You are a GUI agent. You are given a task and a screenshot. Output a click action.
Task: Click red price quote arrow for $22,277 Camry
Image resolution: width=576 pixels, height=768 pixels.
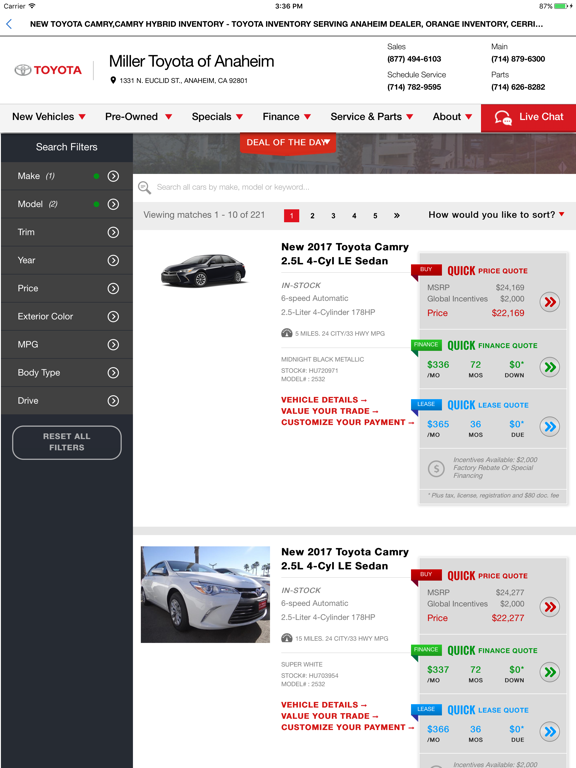click(x=550, y=607)
